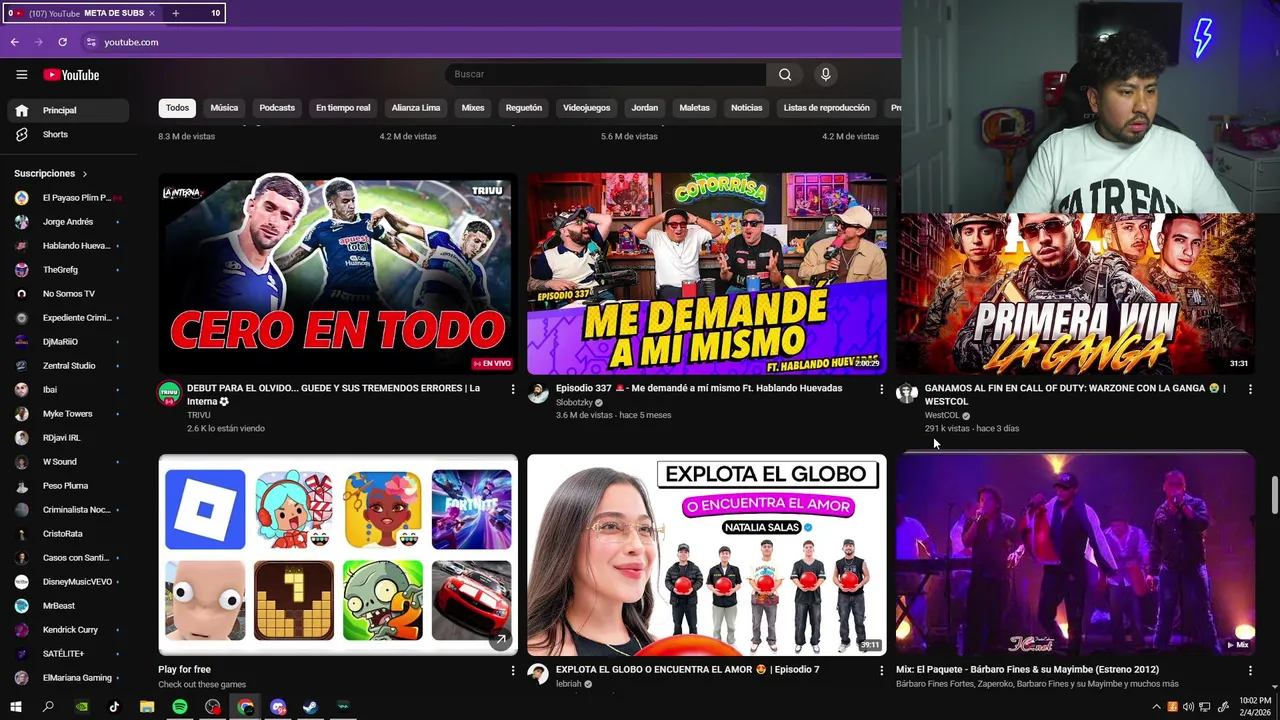Click the page vertical scrollbar thumb

tap(1274, 496)
